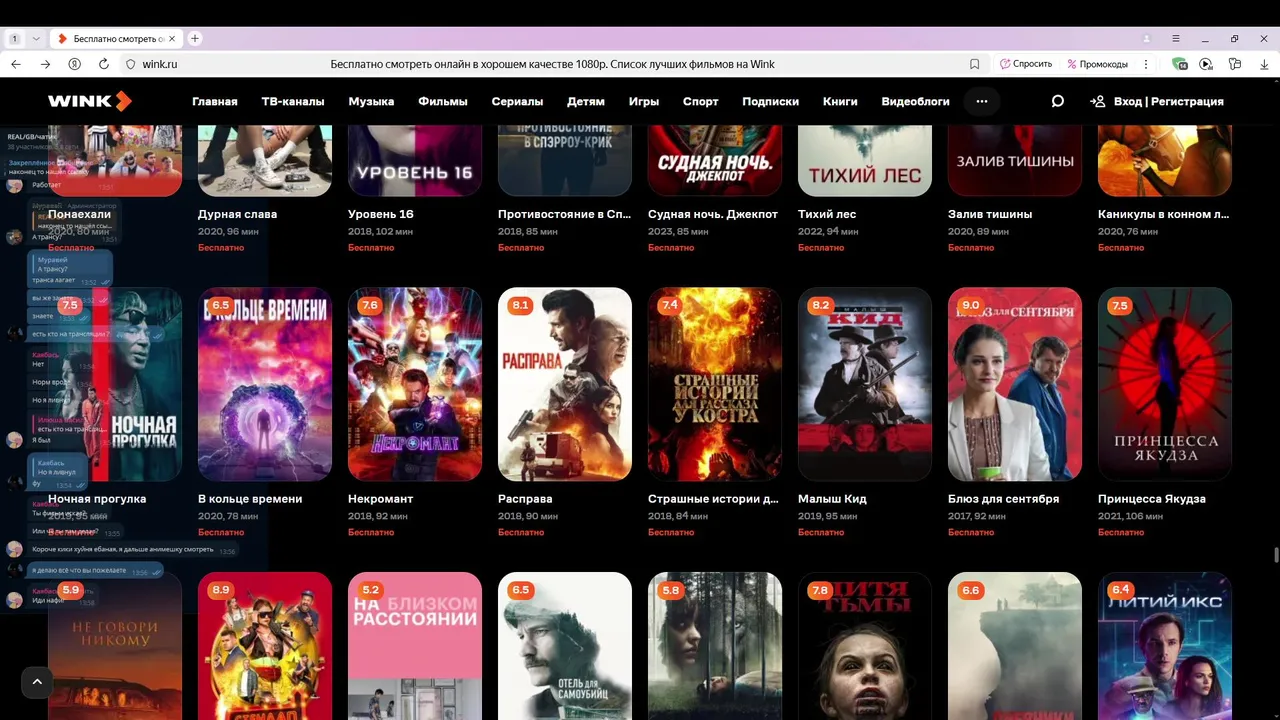Bookmark this page in address bar

coord(974,64)
